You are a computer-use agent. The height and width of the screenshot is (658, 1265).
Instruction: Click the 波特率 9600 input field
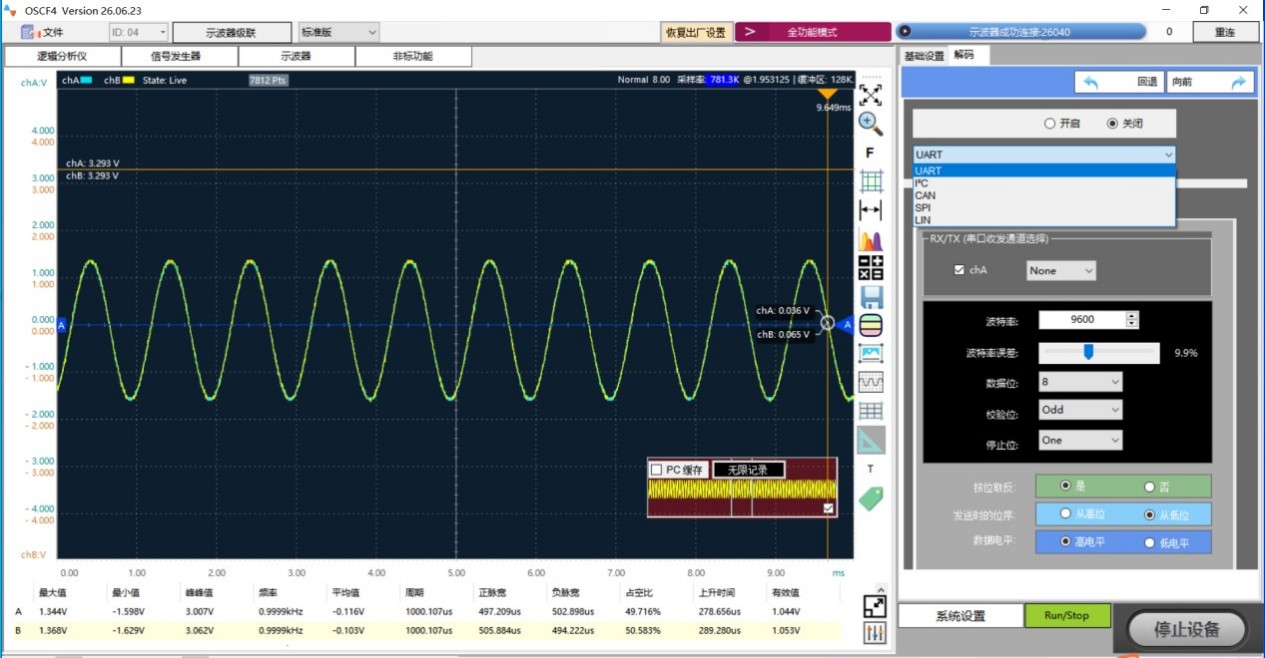coord(1082,320)
